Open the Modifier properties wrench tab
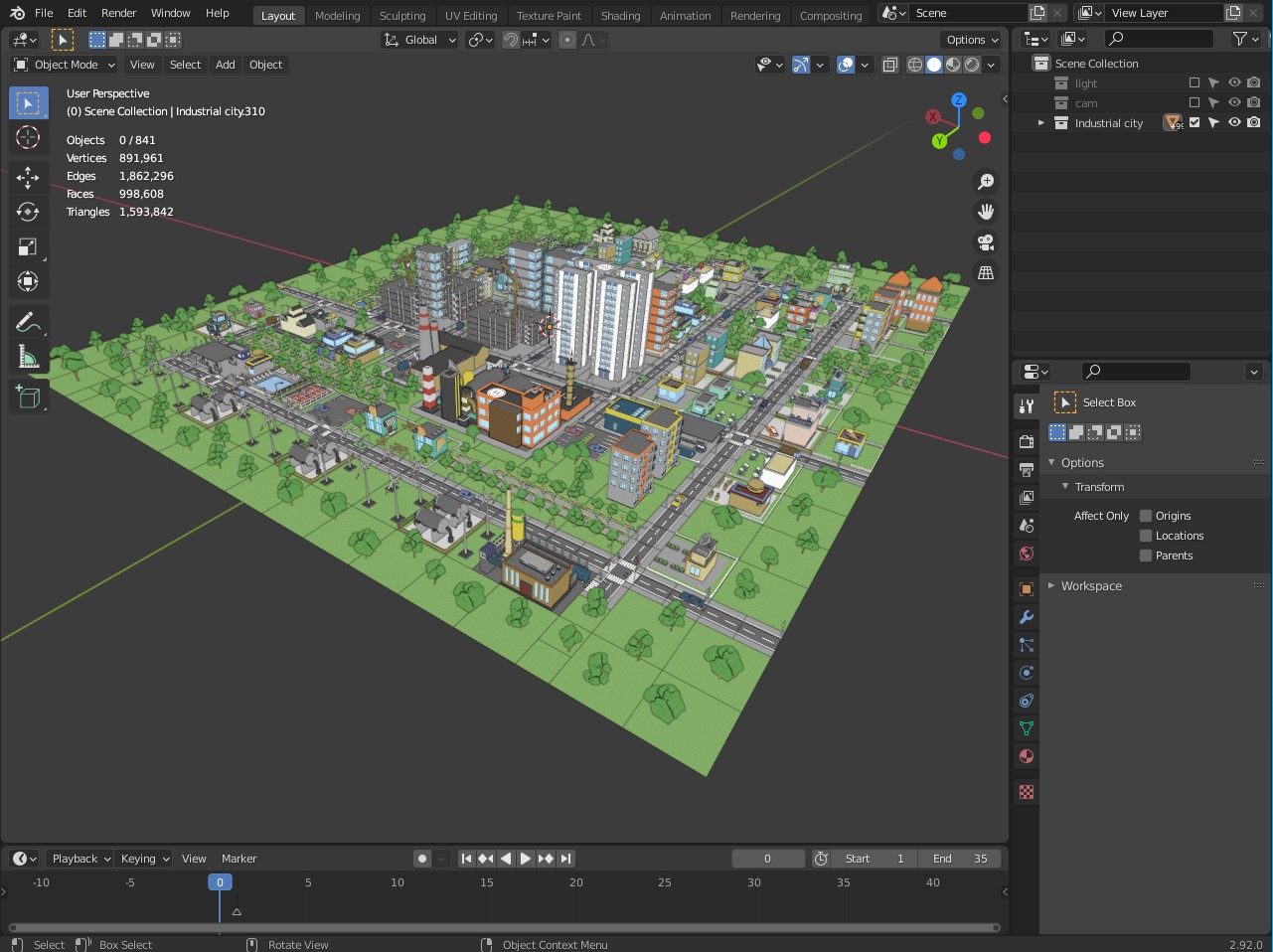This screenshot has height=952, width=1273. click(x=1027, y=617)
